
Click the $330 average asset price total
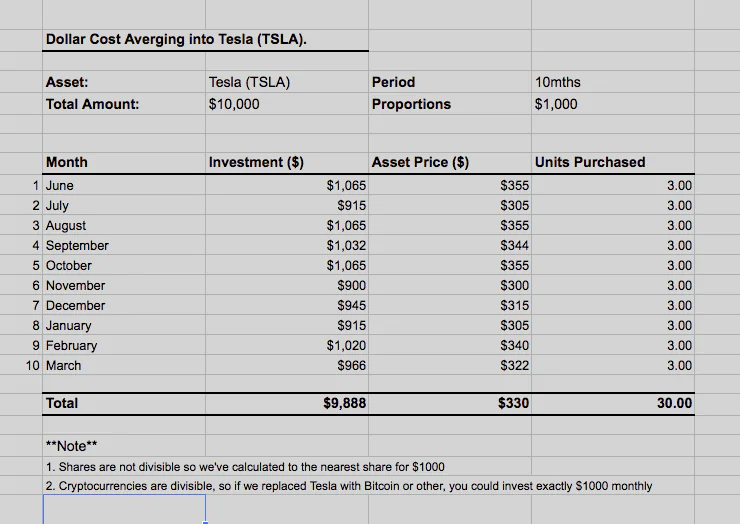tap(450, 404)
